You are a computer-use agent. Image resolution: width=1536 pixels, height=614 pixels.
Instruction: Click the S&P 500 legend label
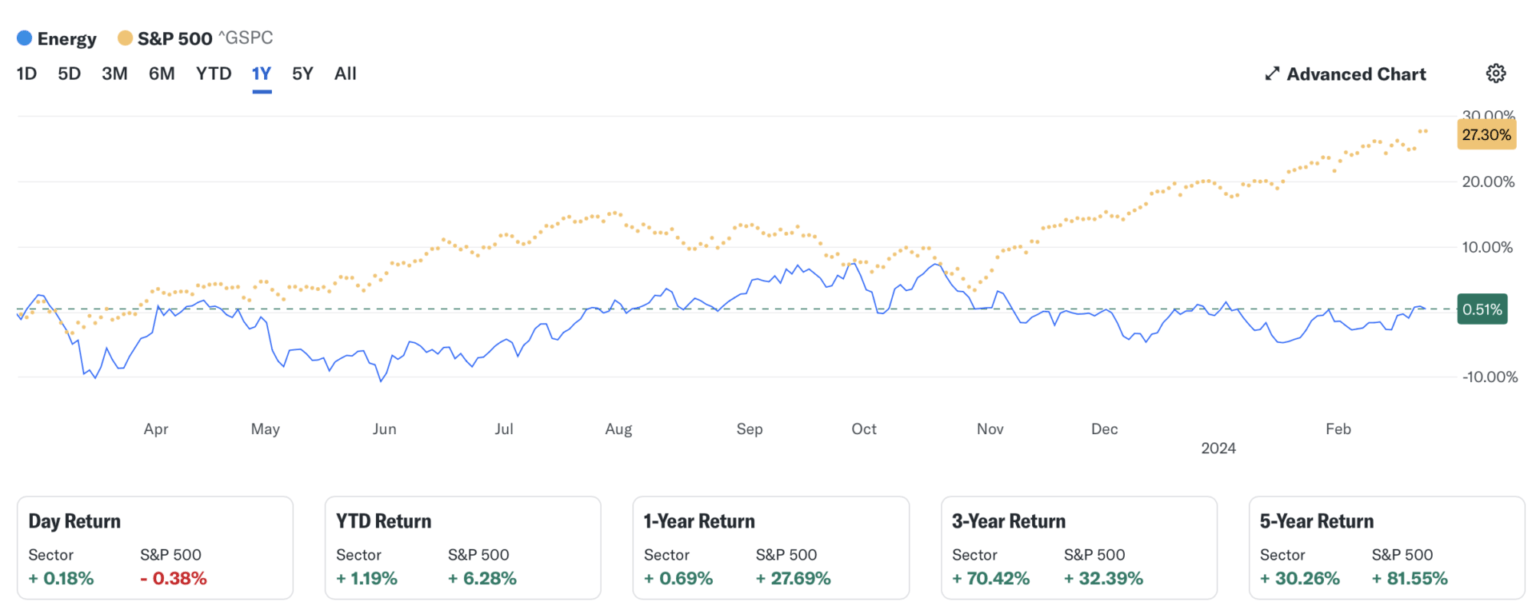point(174,39)
